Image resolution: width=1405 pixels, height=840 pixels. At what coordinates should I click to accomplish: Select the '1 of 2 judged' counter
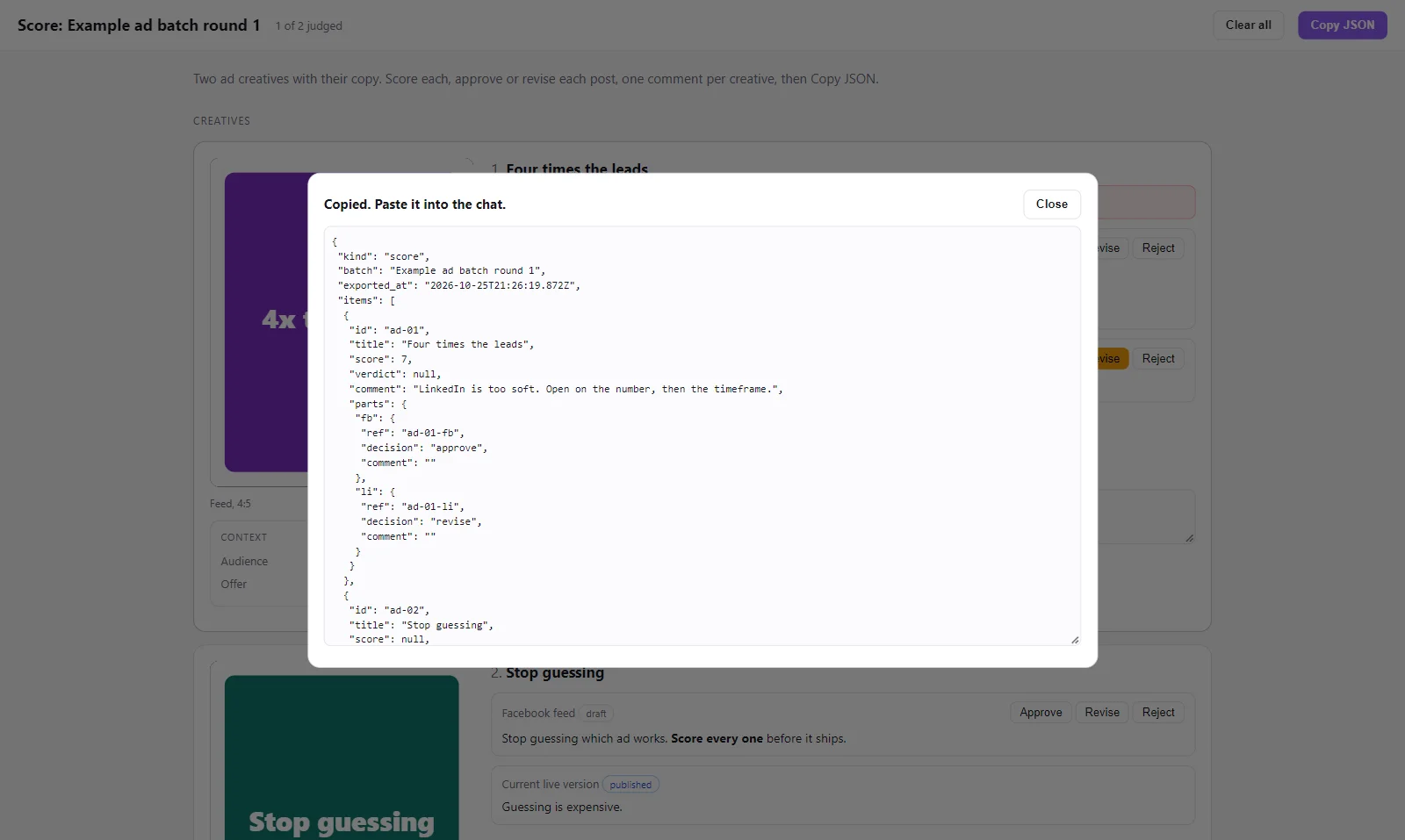pyautogui.click(x=308, y=25)
